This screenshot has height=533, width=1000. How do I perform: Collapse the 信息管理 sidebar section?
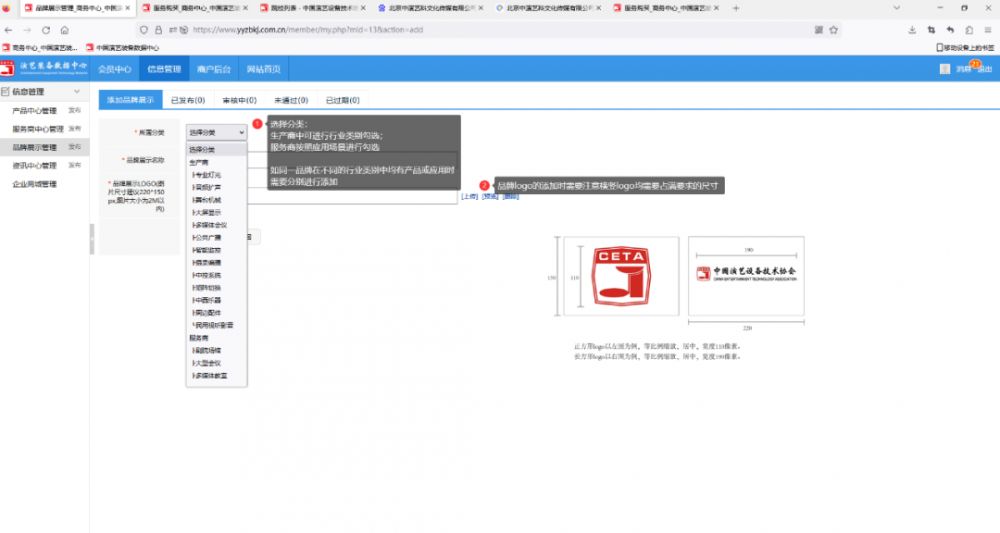(77, 92)
